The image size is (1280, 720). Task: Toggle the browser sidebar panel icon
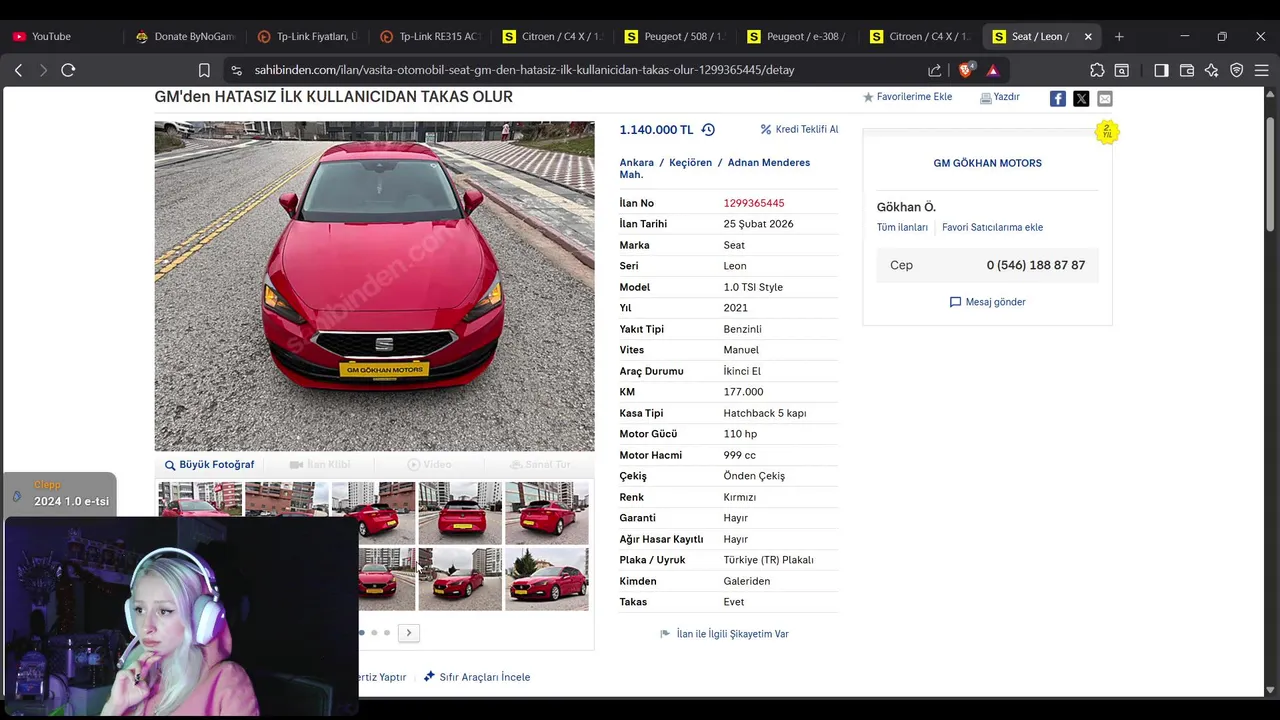[1161, 70]
